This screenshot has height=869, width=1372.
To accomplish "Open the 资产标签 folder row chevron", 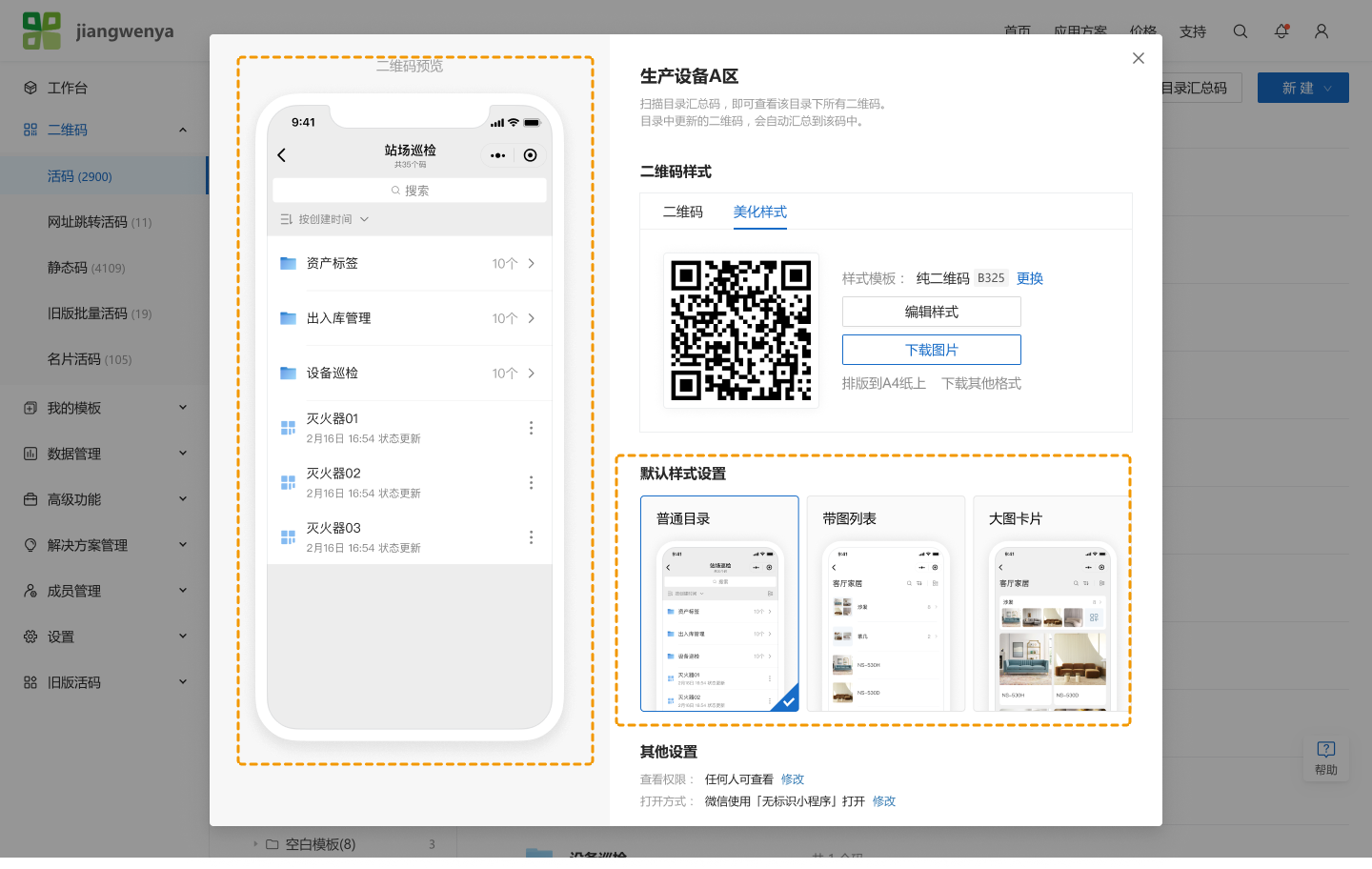I will click(x=532, y=263).
